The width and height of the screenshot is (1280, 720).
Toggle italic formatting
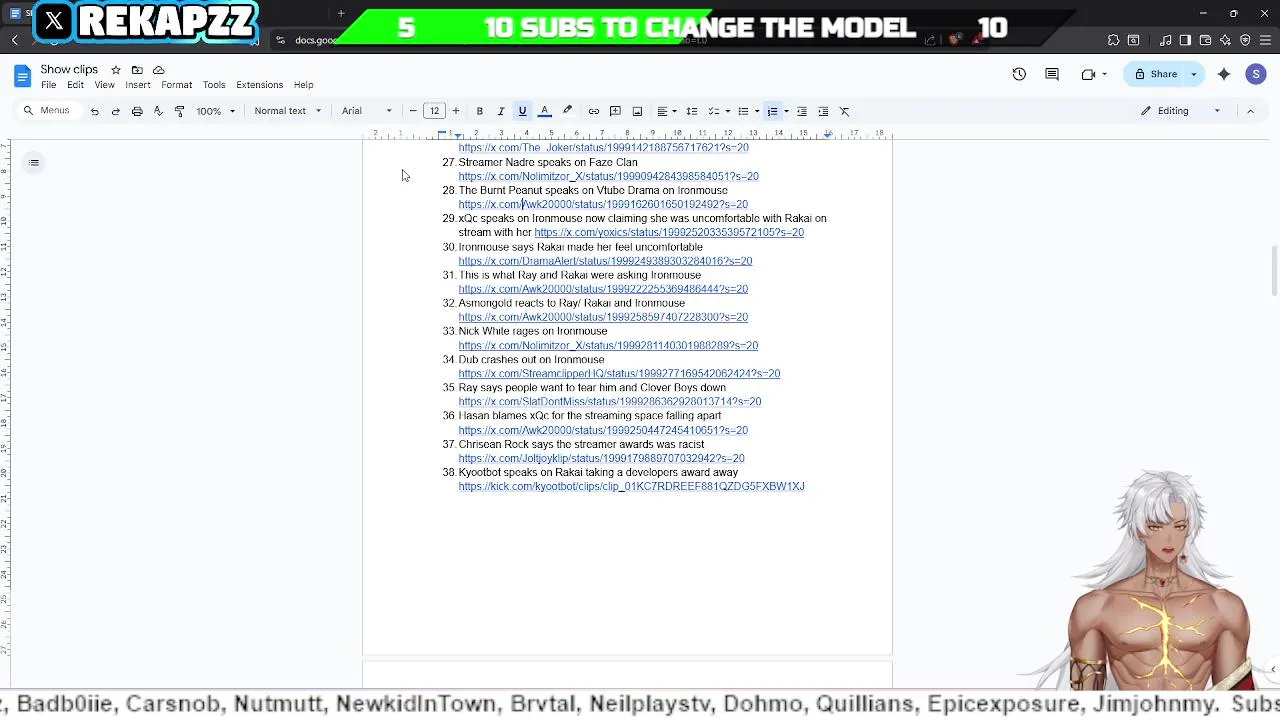(501, 111)
